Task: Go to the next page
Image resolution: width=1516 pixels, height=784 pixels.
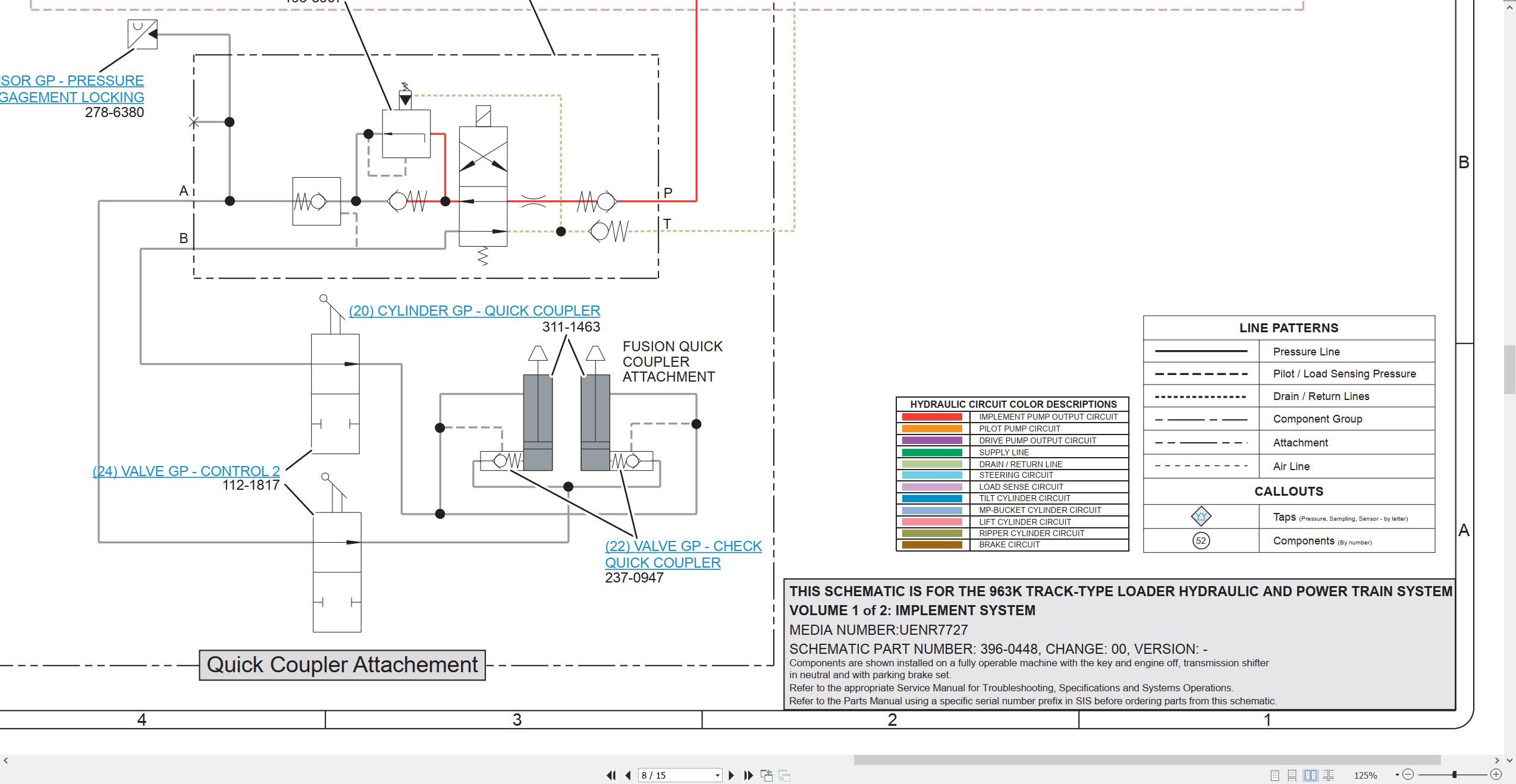Action: pyautogui.click(x=732, y=775)
